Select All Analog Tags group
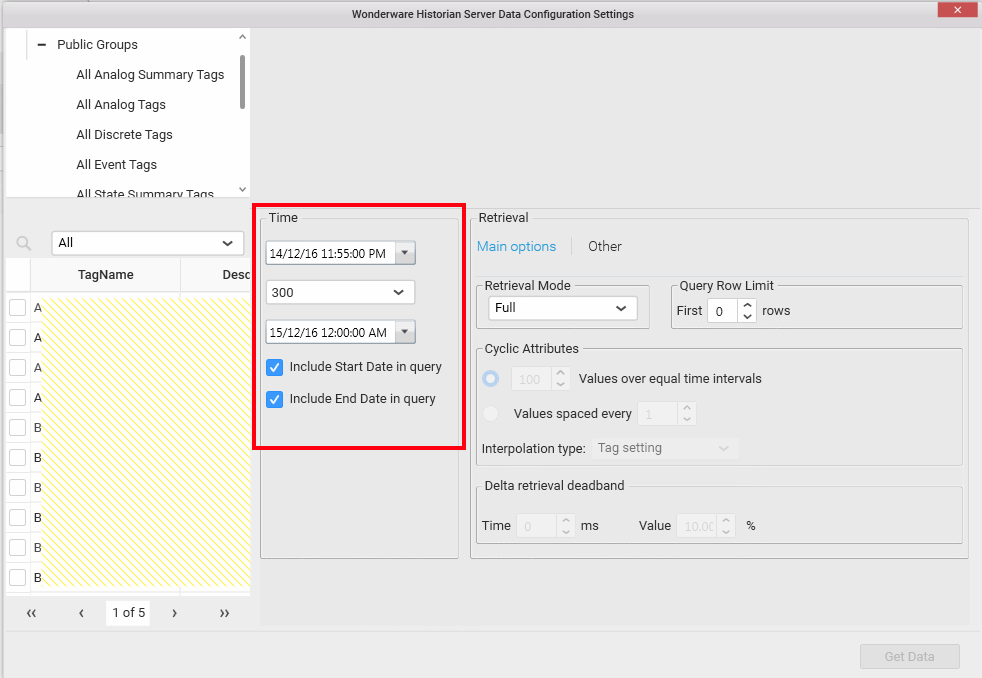982x678 pixels. [121, 105]
